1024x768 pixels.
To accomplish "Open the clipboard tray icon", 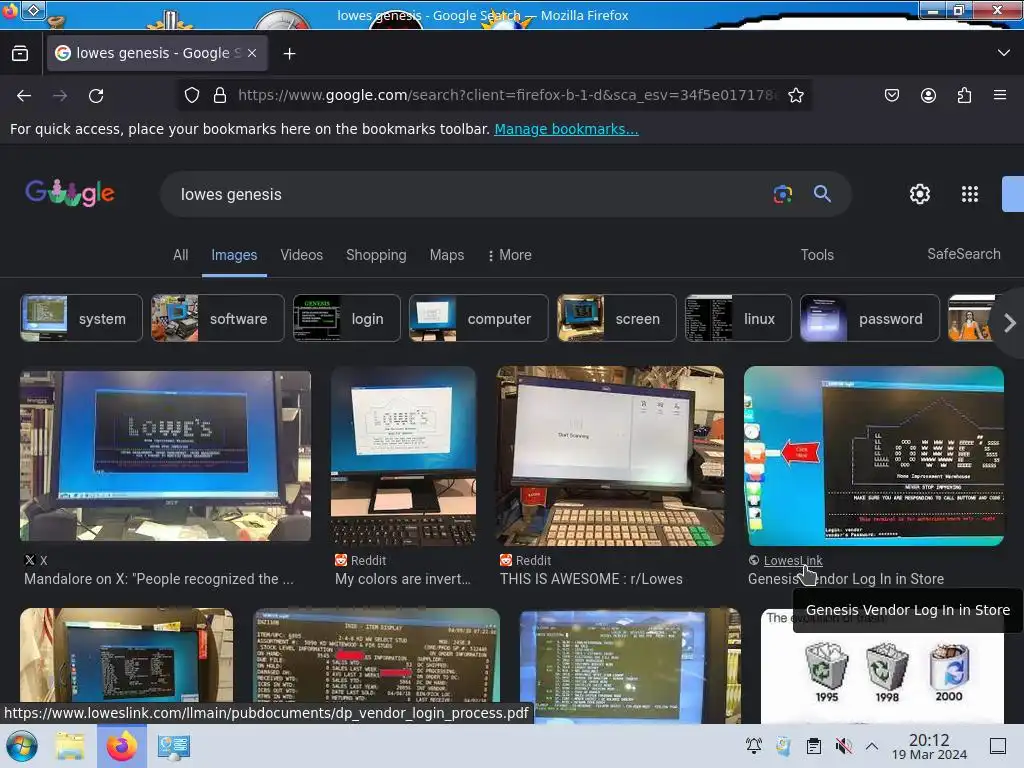I will click(814, 746).
